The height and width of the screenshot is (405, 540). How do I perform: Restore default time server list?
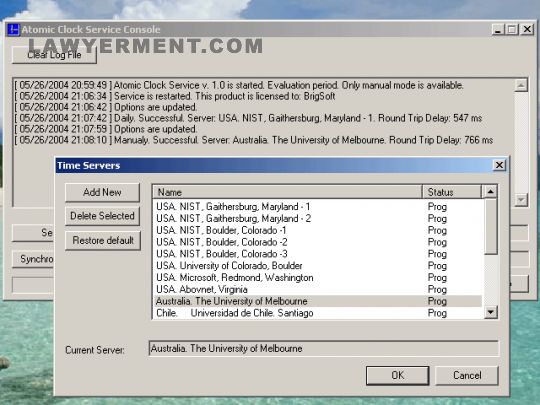(103, 240)
